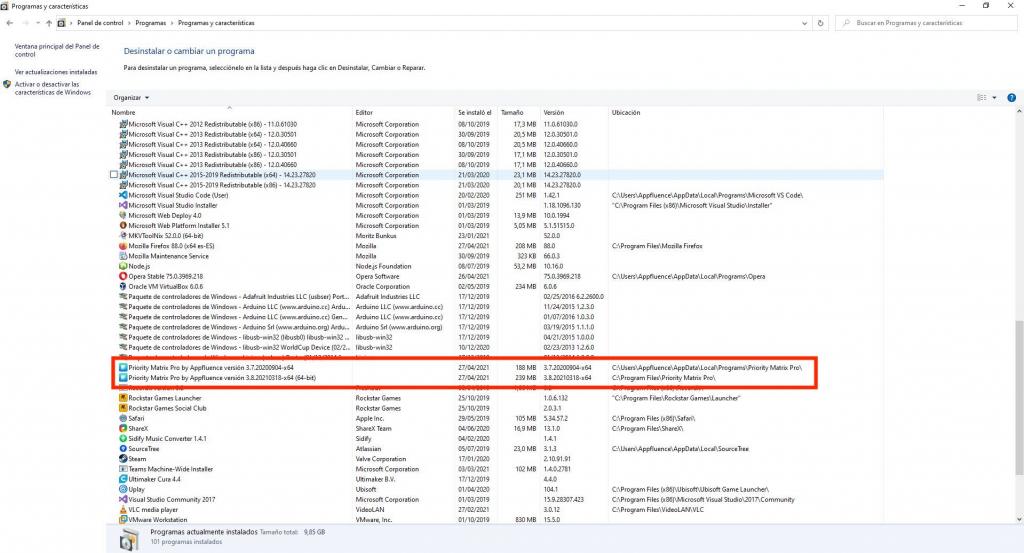Open Ver actualizaciones instaladas link
The width and height of the screenshot is (1024, 553).
pos(56,72)
